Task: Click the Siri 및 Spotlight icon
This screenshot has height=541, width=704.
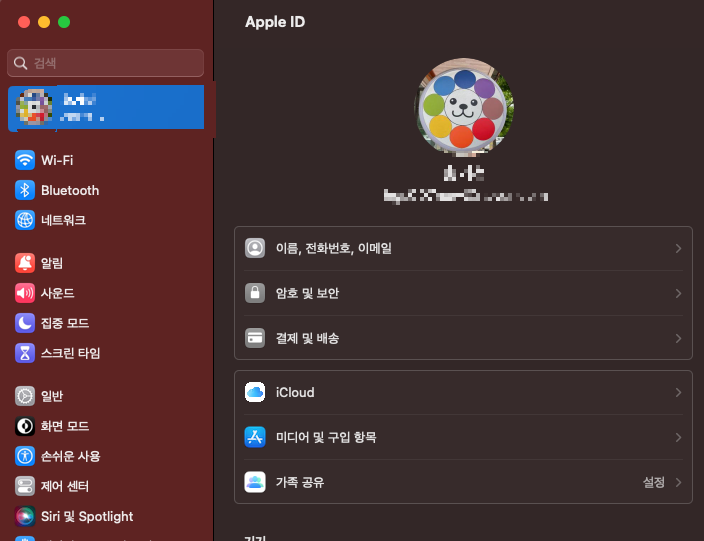Action: (x=25, y=516)
